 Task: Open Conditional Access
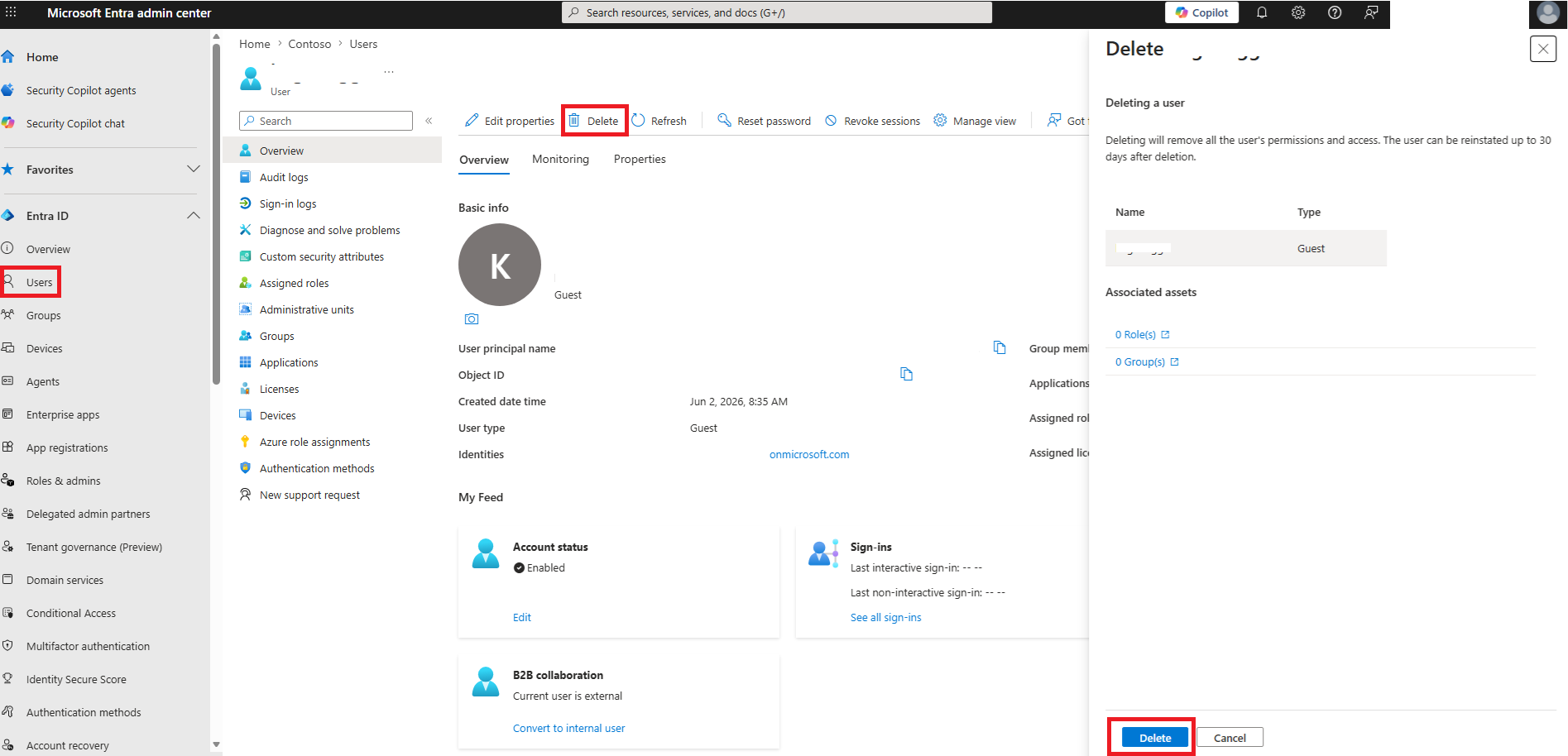[71, 613]
